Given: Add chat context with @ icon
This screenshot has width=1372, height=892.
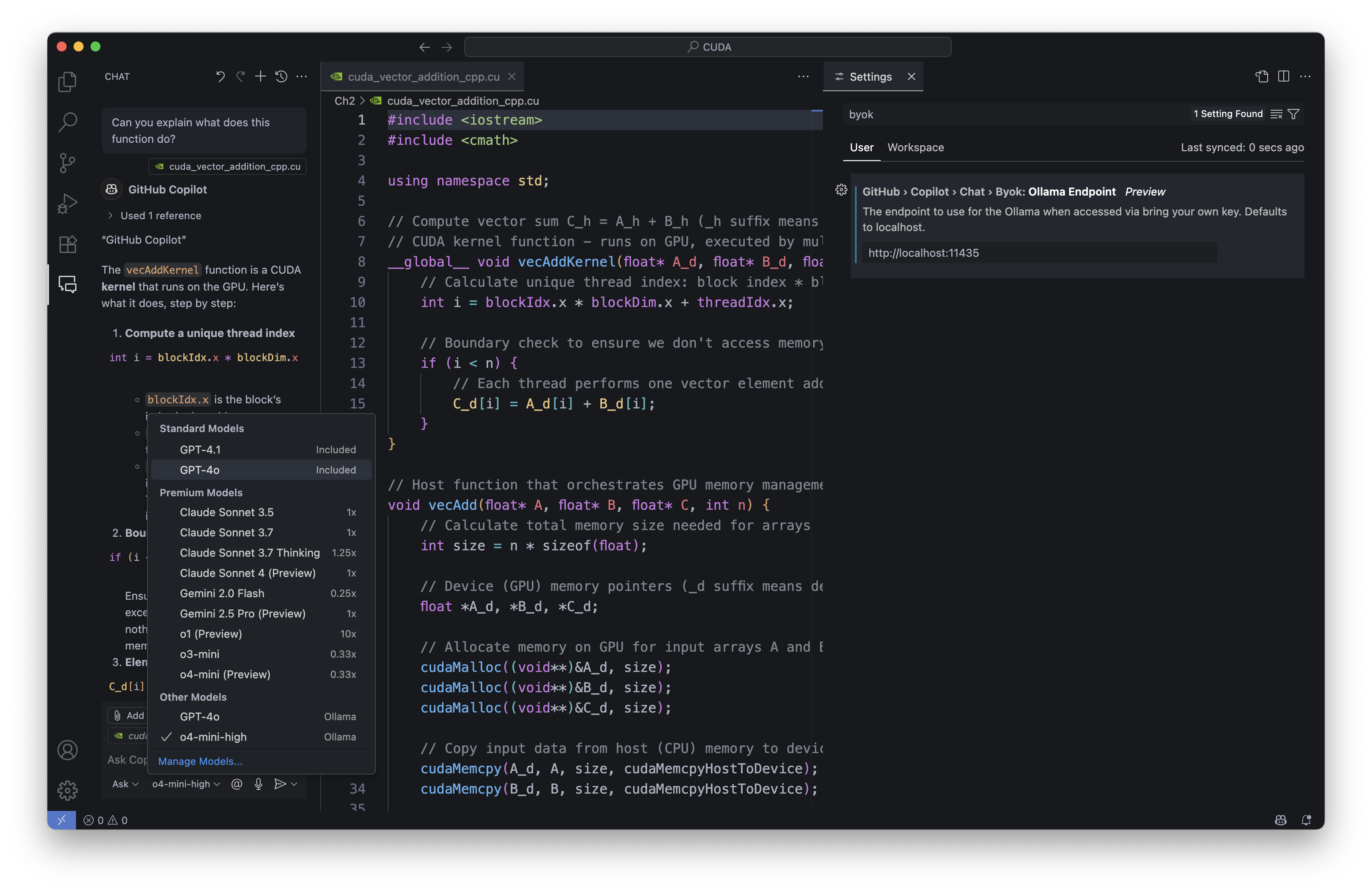Looking at the screenshot, I should 237,784.
